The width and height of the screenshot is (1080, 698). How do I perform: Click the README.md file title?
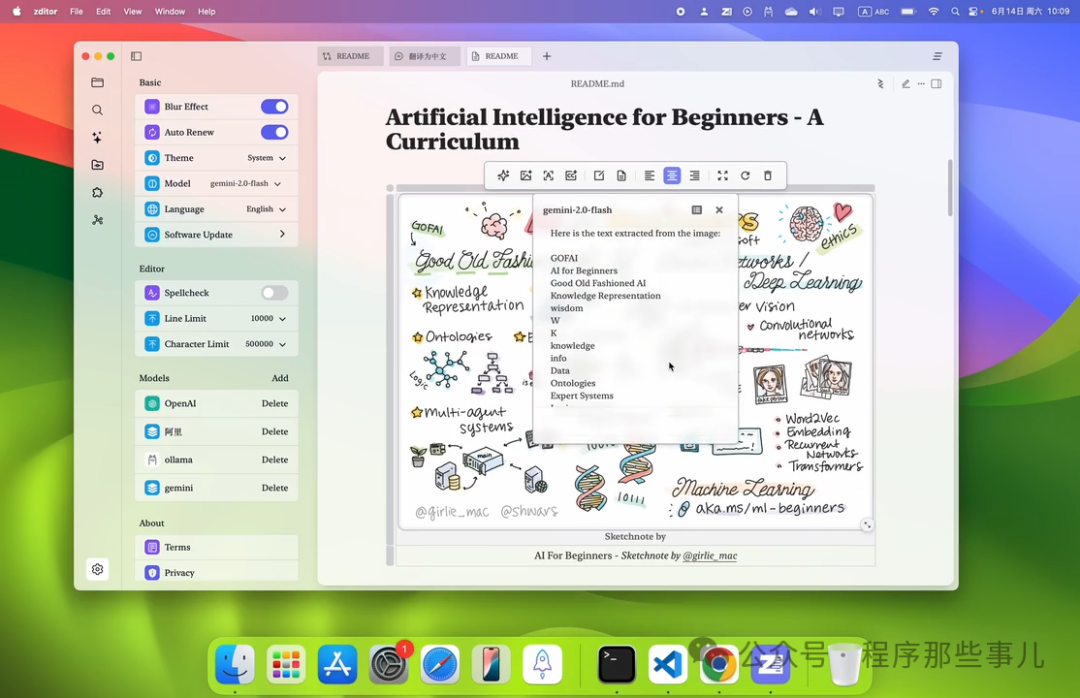(597, 83)
